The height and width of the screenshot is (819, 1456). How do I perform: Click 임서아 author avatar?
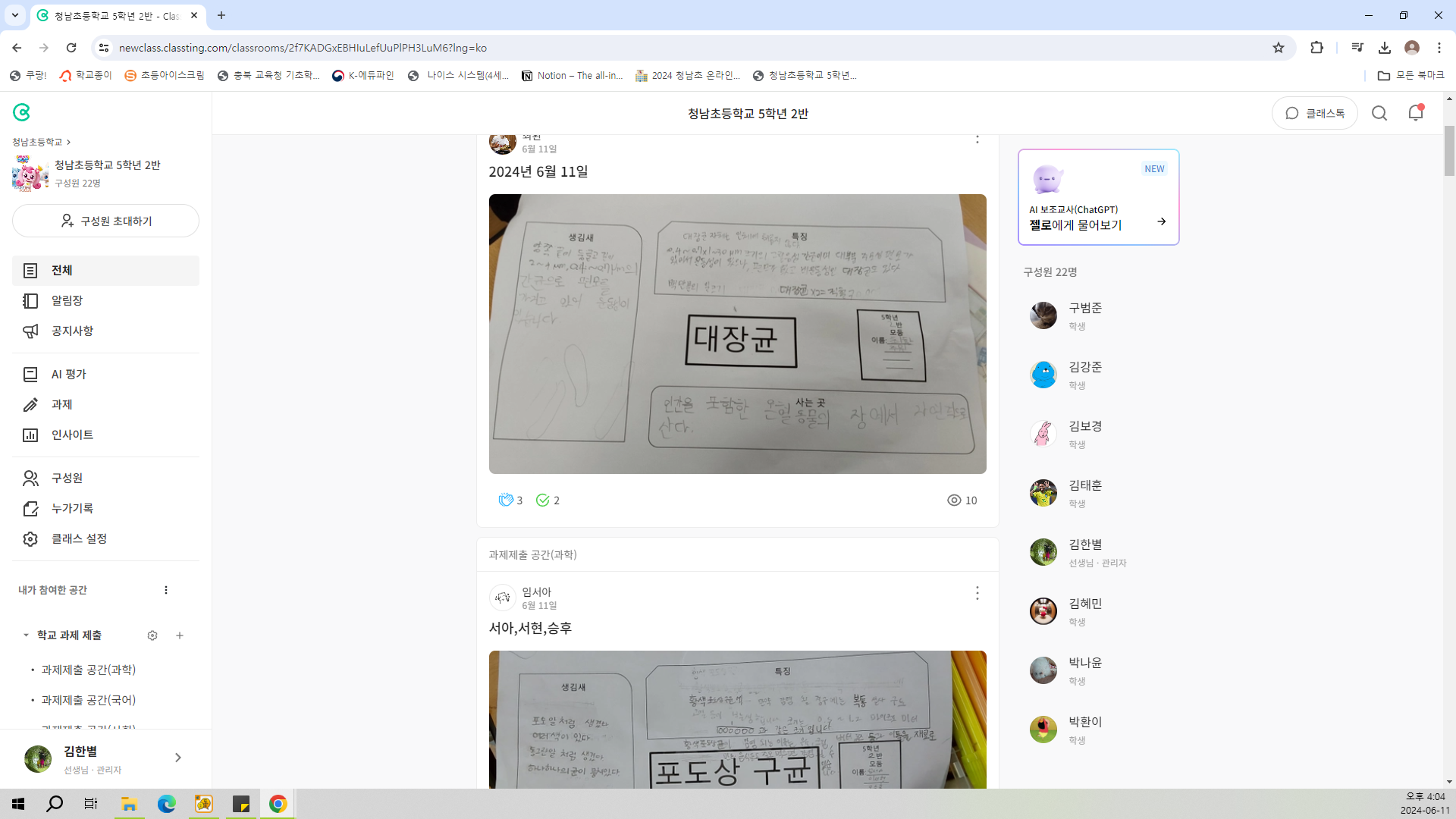click(x=503, y=598)
